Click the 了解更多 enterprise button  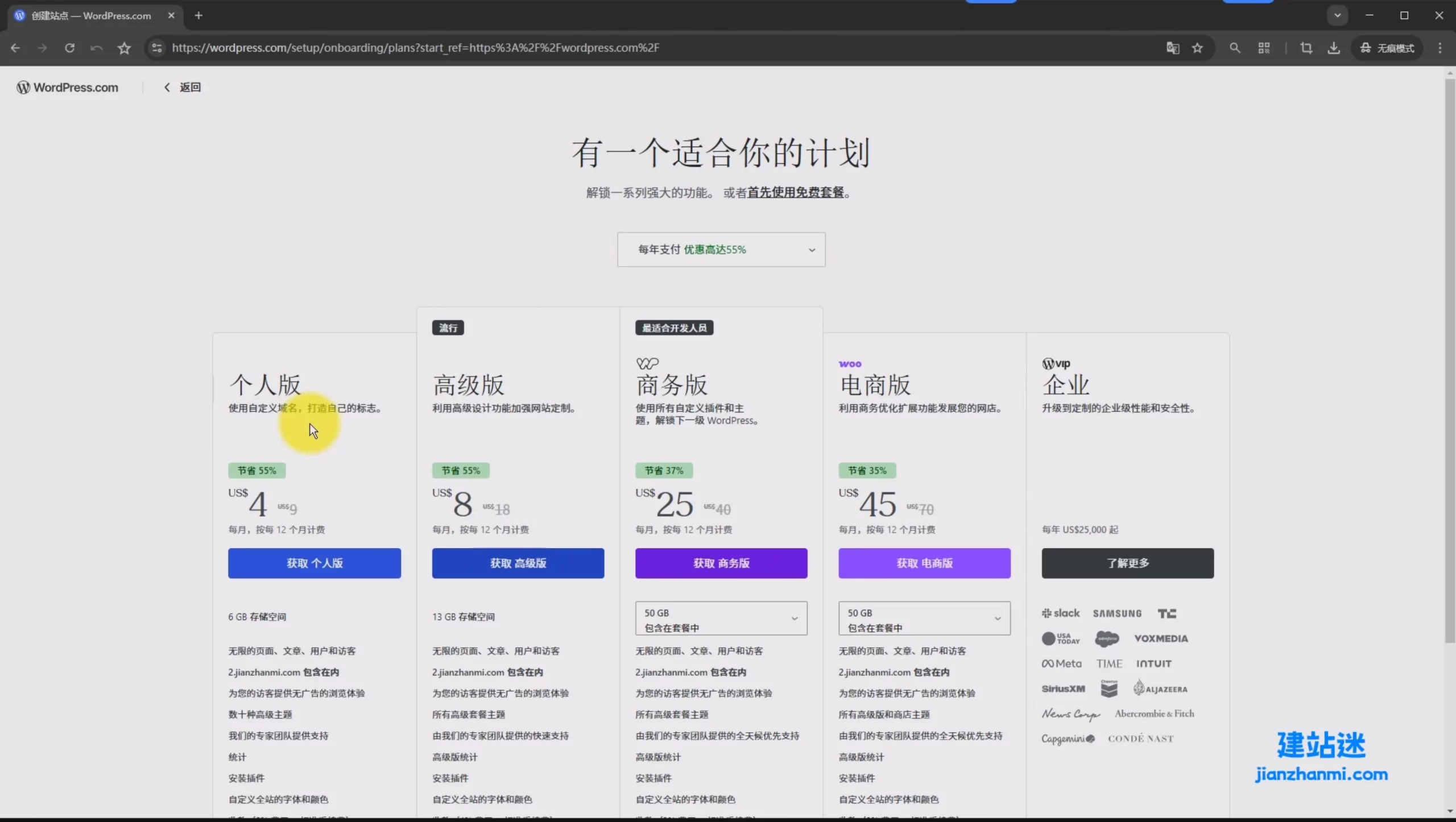click(x=1127, y=563)
